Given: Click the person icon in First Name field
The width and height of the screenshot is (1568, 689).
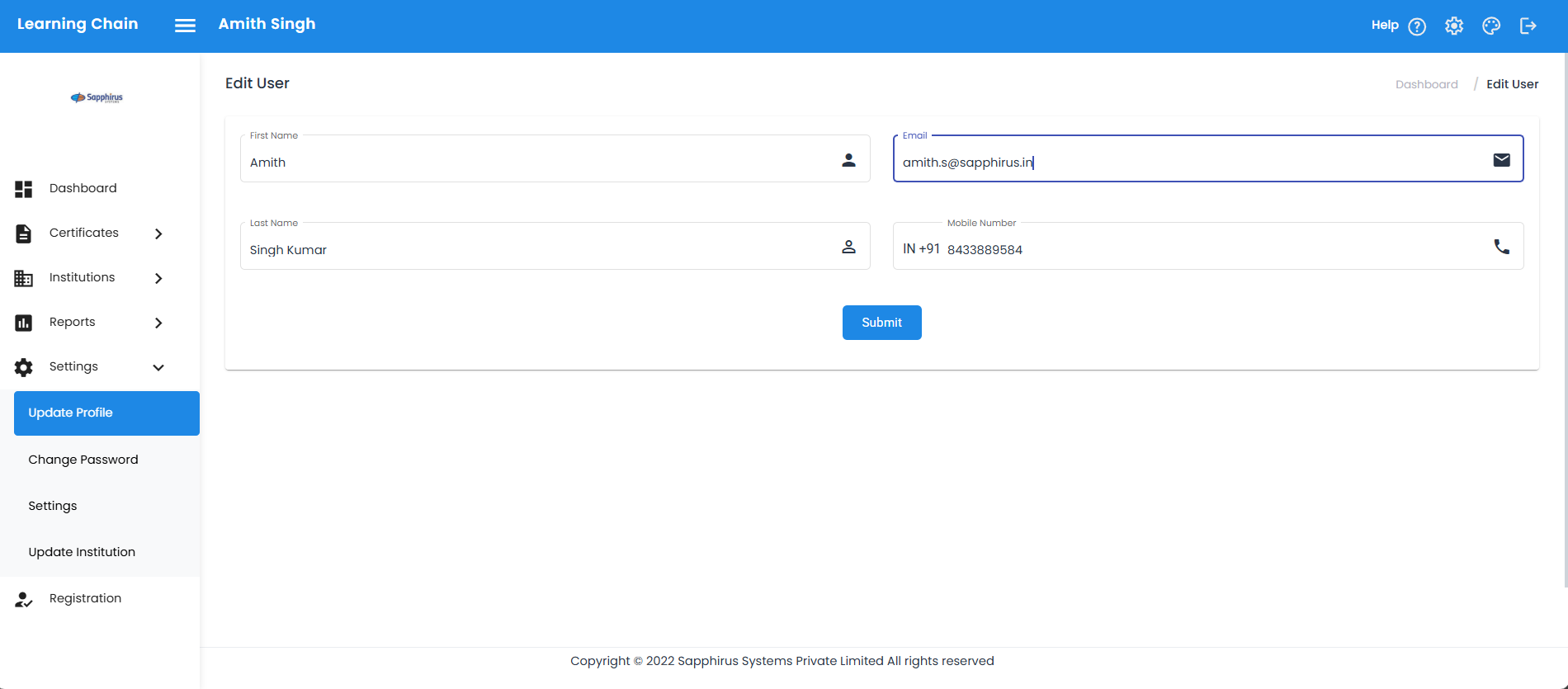Looking at the screenshot, I should click(x=848, y=160).
